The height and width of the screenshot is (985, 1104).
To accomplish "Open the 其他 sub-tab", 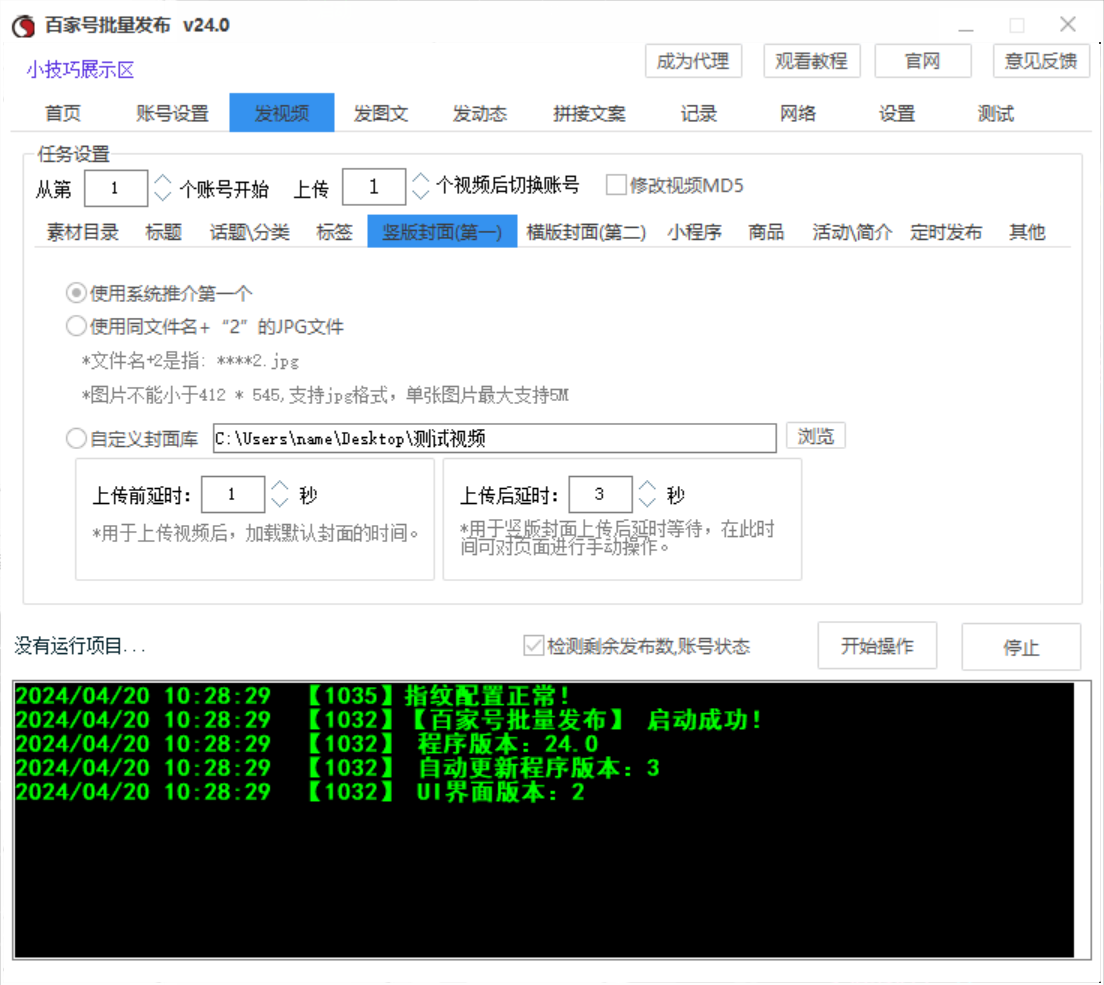I will [x=1027, y=232].
